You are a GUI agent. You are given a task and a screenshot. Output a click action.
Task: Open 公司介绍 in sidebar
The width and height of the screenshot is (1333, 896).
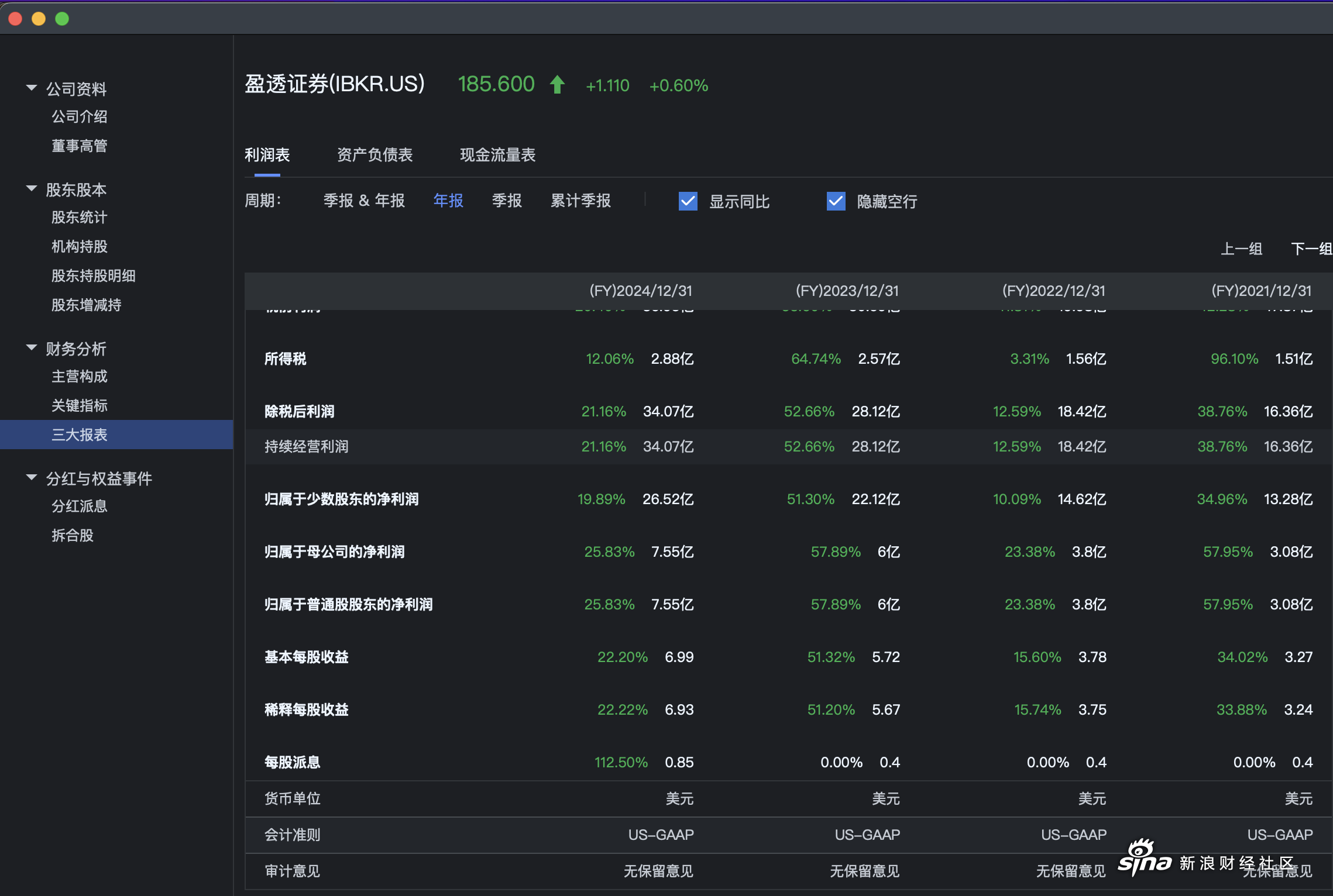[x=80, y=116]
